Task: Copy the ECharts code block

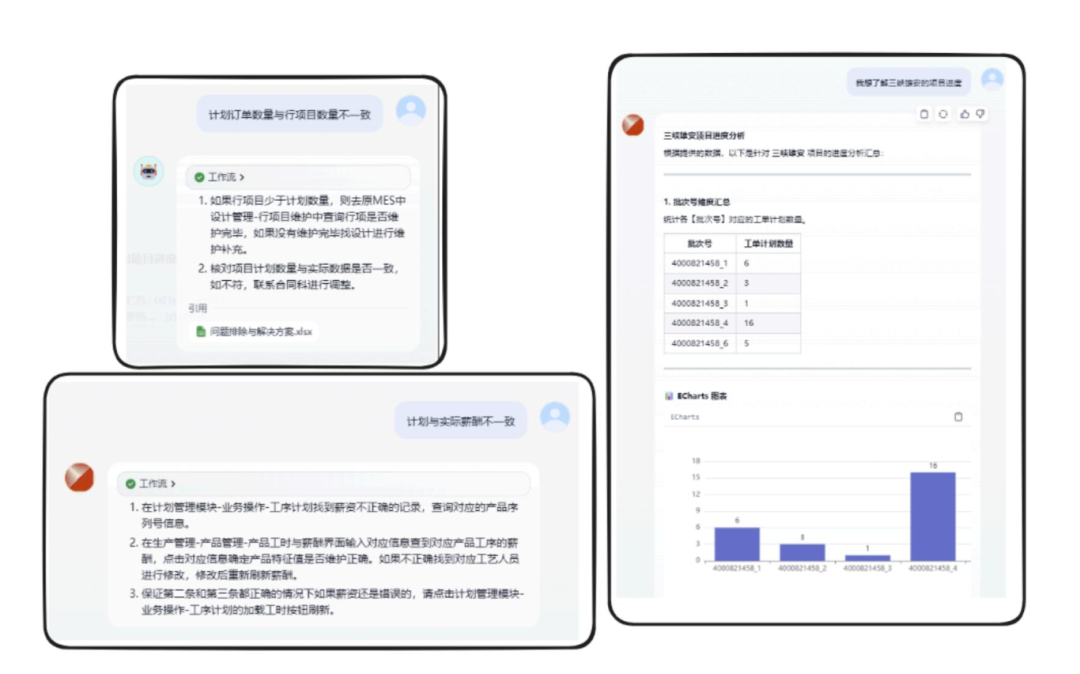Action: (x=958, y=417)
